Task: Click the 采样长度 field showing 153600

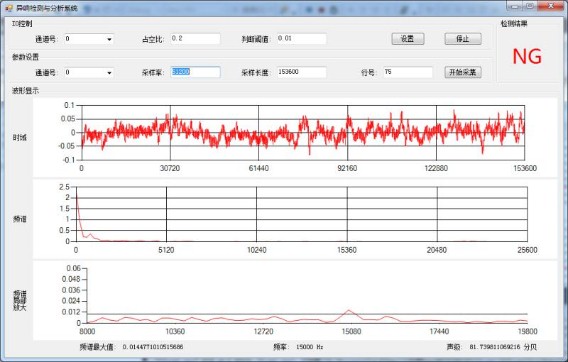Action: click(302, 72)
